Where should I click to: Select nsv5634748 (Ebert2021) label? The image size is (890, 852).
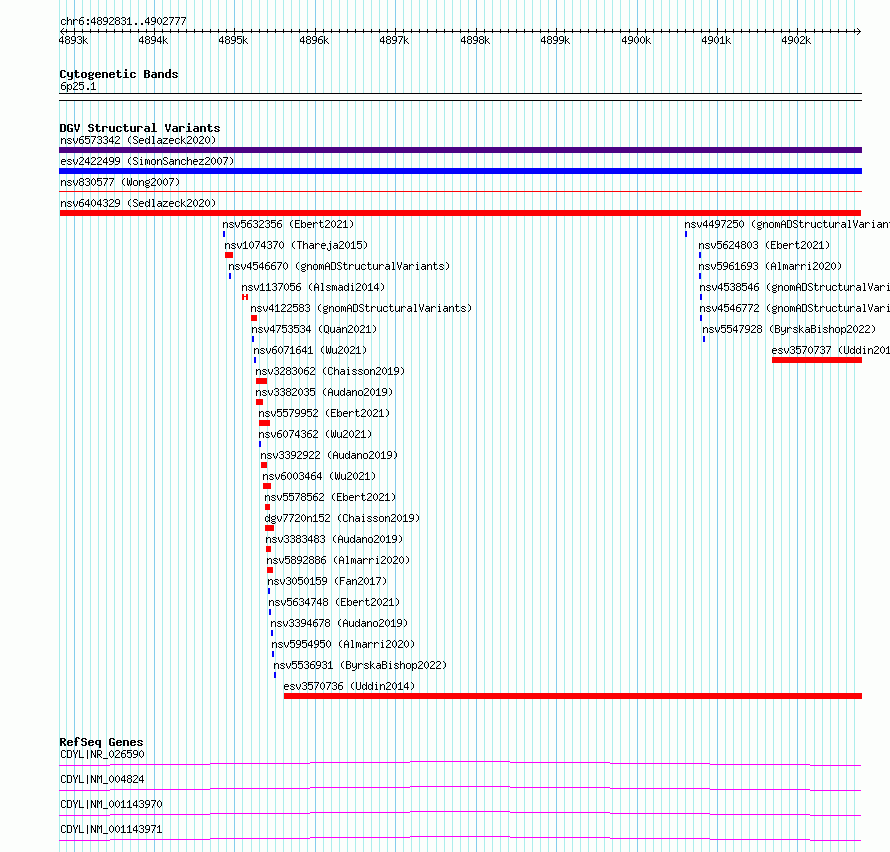click(334, 602)
